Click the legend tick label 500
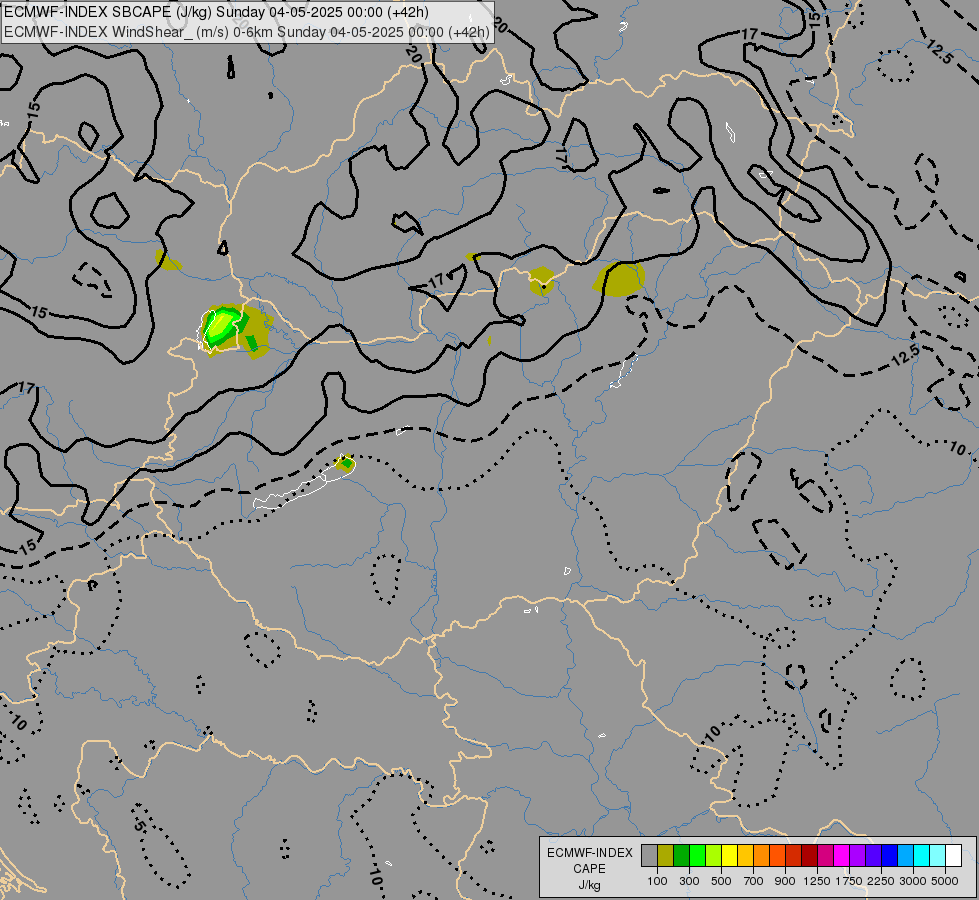 721,881
